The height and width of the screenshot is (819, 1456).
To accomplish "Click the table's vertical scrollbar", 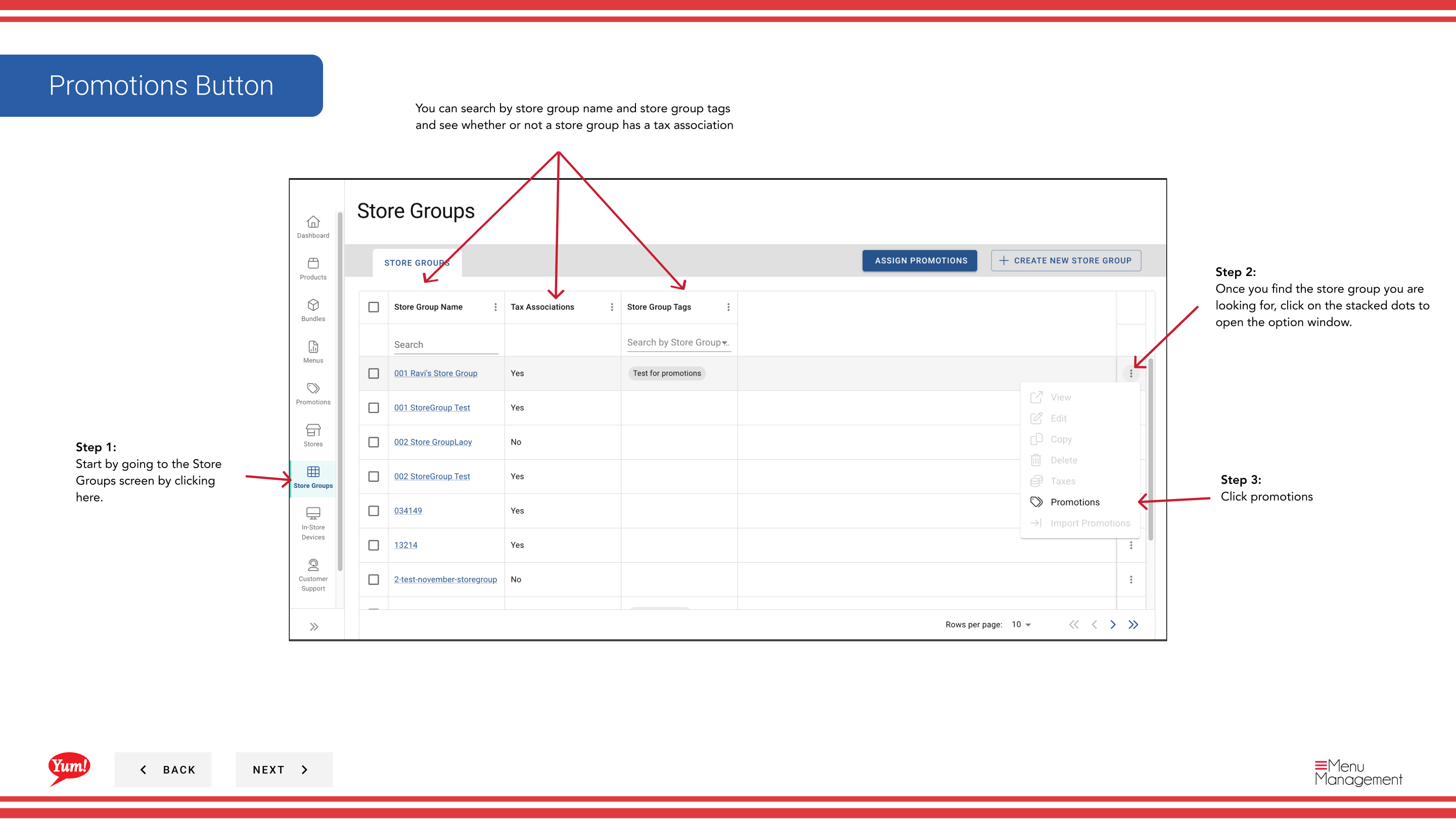I will click(x=1150, y=449).
